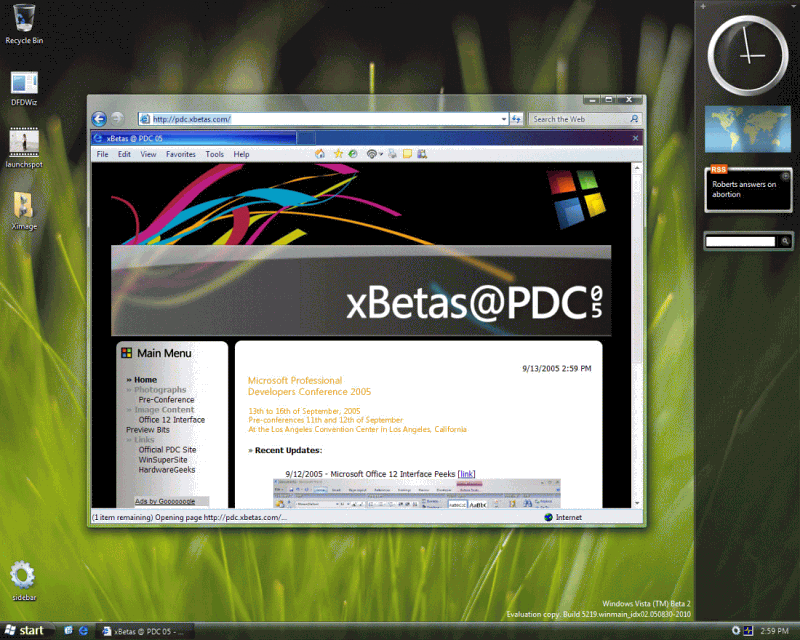
Task: Click the [link] after Office 12 Interface Peeks
Action: coord(466,474)
